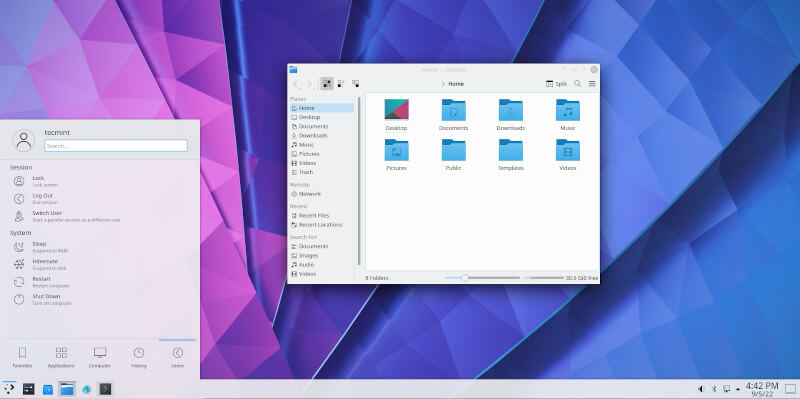Click the launcher Search field
Image resolution: width=800 pixels, height=399 pixels.
click(x=116, y=145)
